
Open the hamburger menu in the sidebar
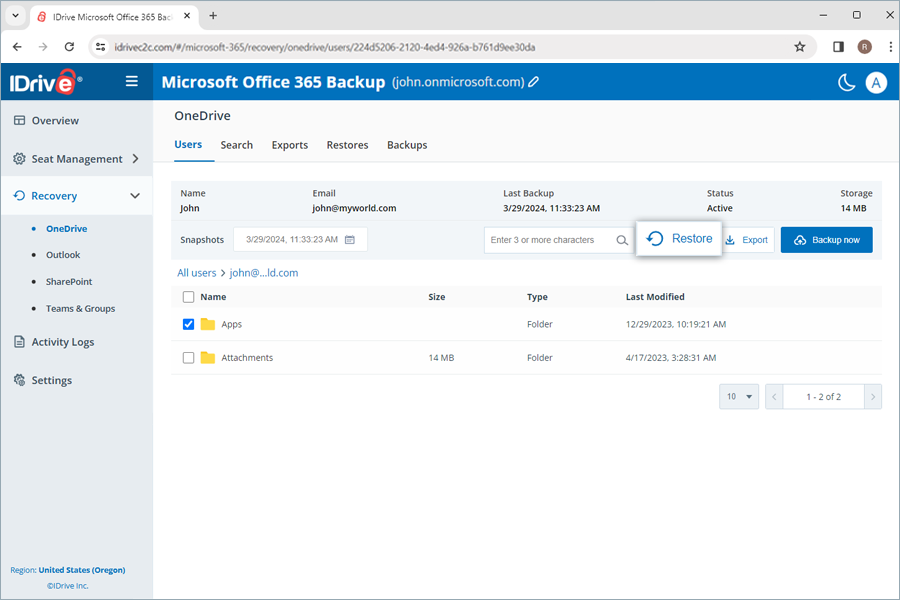pos(131,82)
